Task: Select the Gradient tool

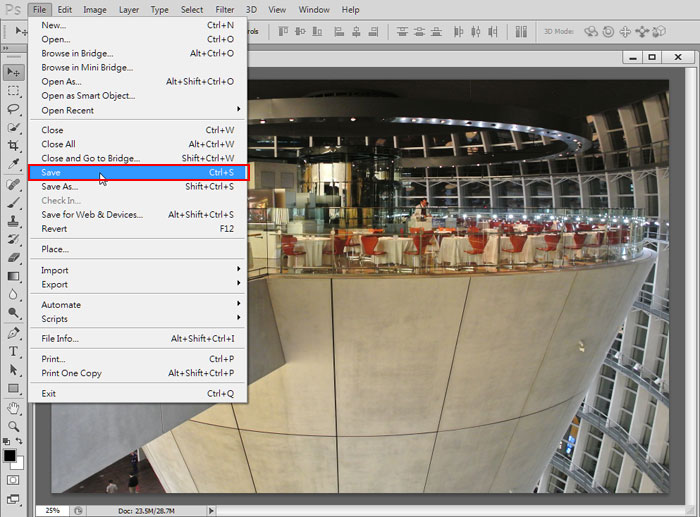Action: click(13, 276)
